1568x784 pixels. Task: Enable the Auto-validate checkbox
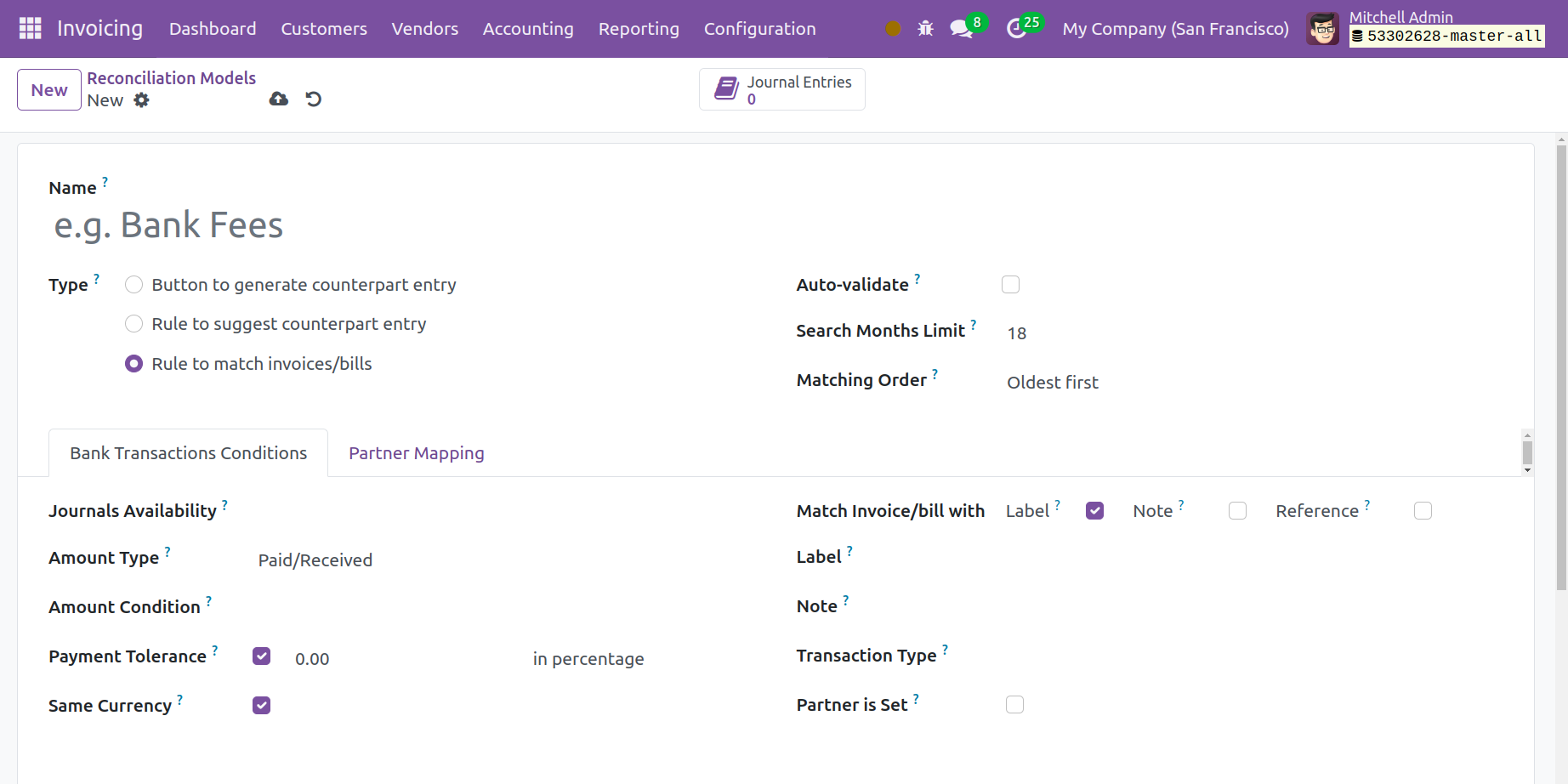(1010, 285)
